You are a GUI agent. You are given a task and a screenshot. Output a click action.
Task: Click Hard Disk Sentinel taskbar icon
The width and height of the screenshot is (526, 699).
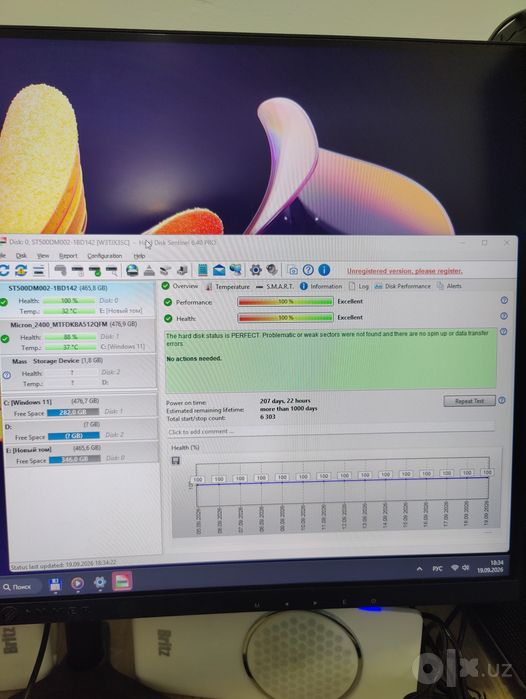pos(122,581)
